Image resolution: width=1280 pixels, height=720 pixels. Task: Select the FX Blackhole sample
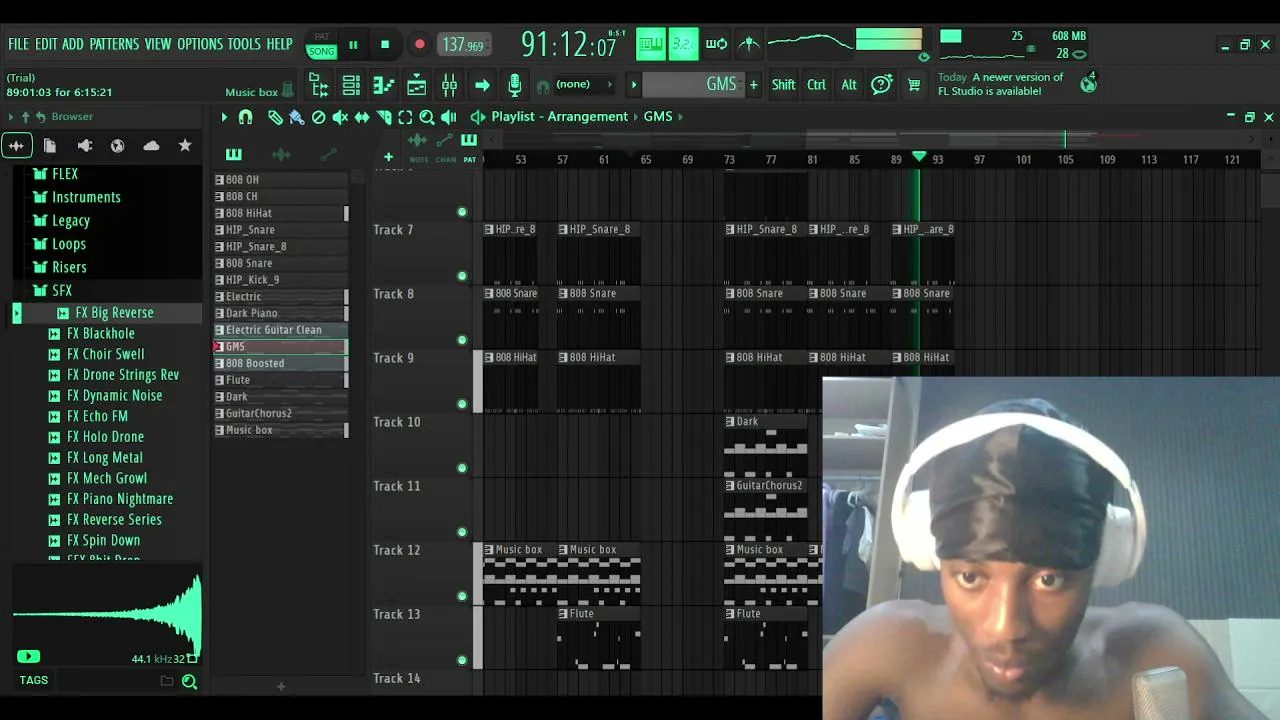(x=101, y=334)
